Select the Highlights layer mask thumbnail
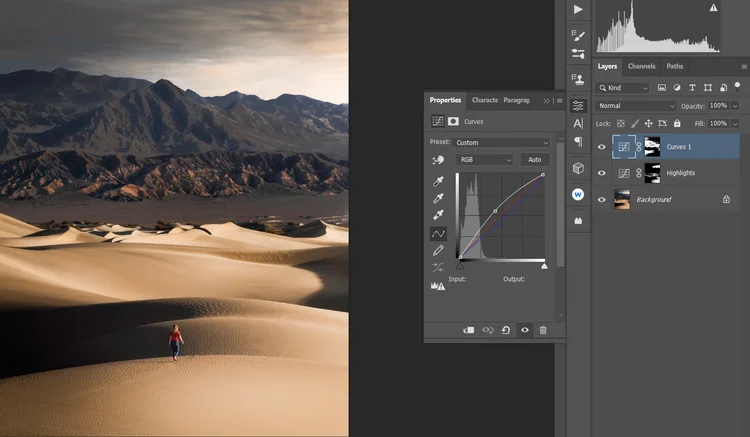The image size is (750, 437). tap(652, 173)
